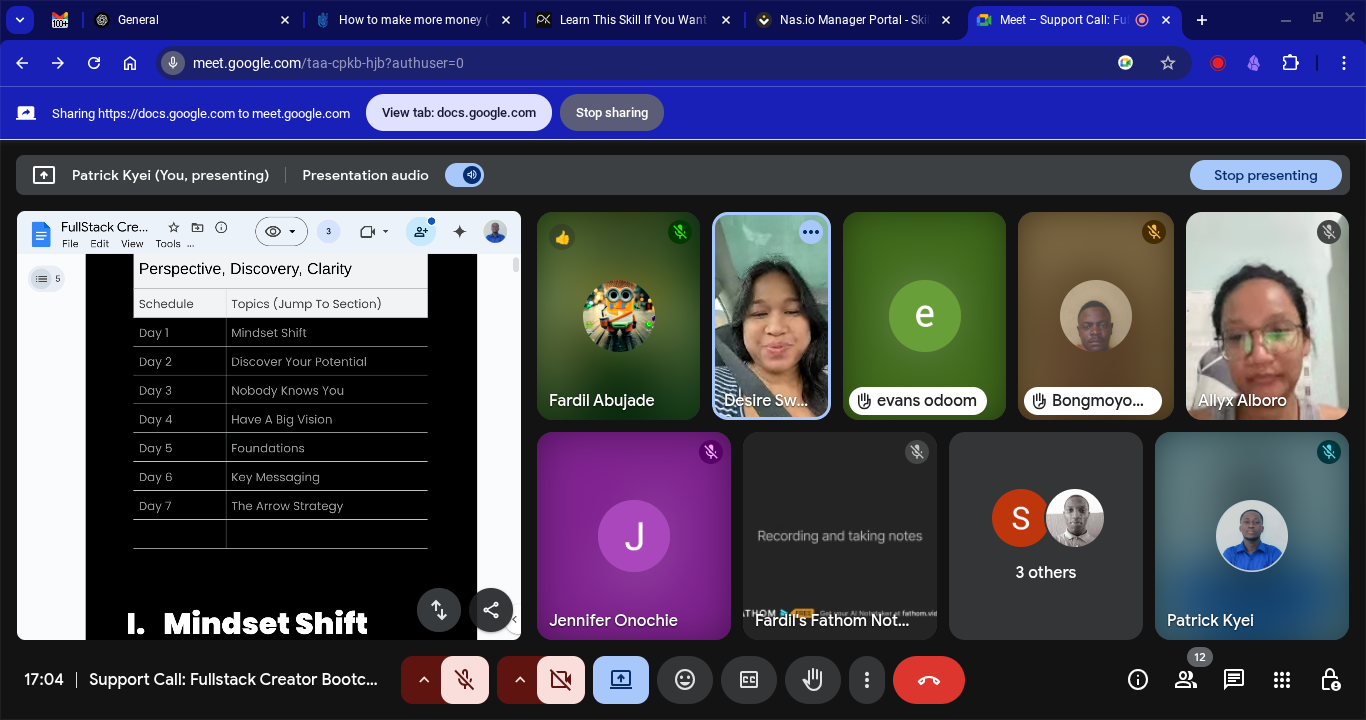Close the General browser tab
Viewport: 1366px width, 720px height.
point(285,20)
